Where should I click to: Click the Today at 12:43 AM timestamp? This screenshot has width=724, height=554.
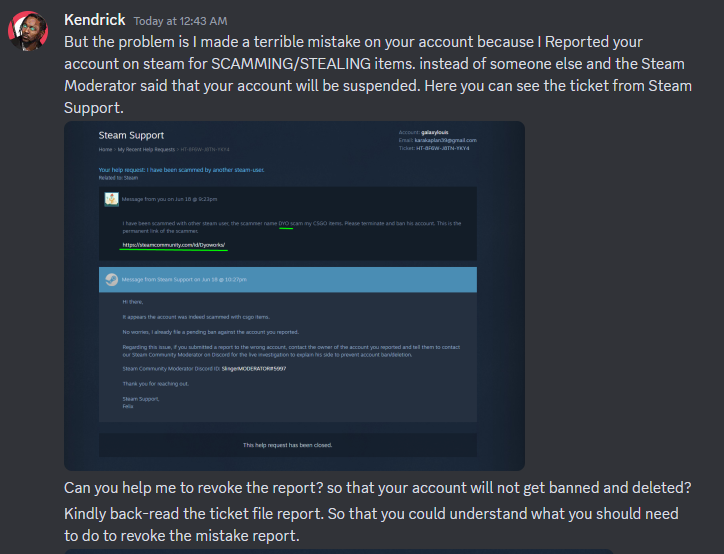[181, 21]
